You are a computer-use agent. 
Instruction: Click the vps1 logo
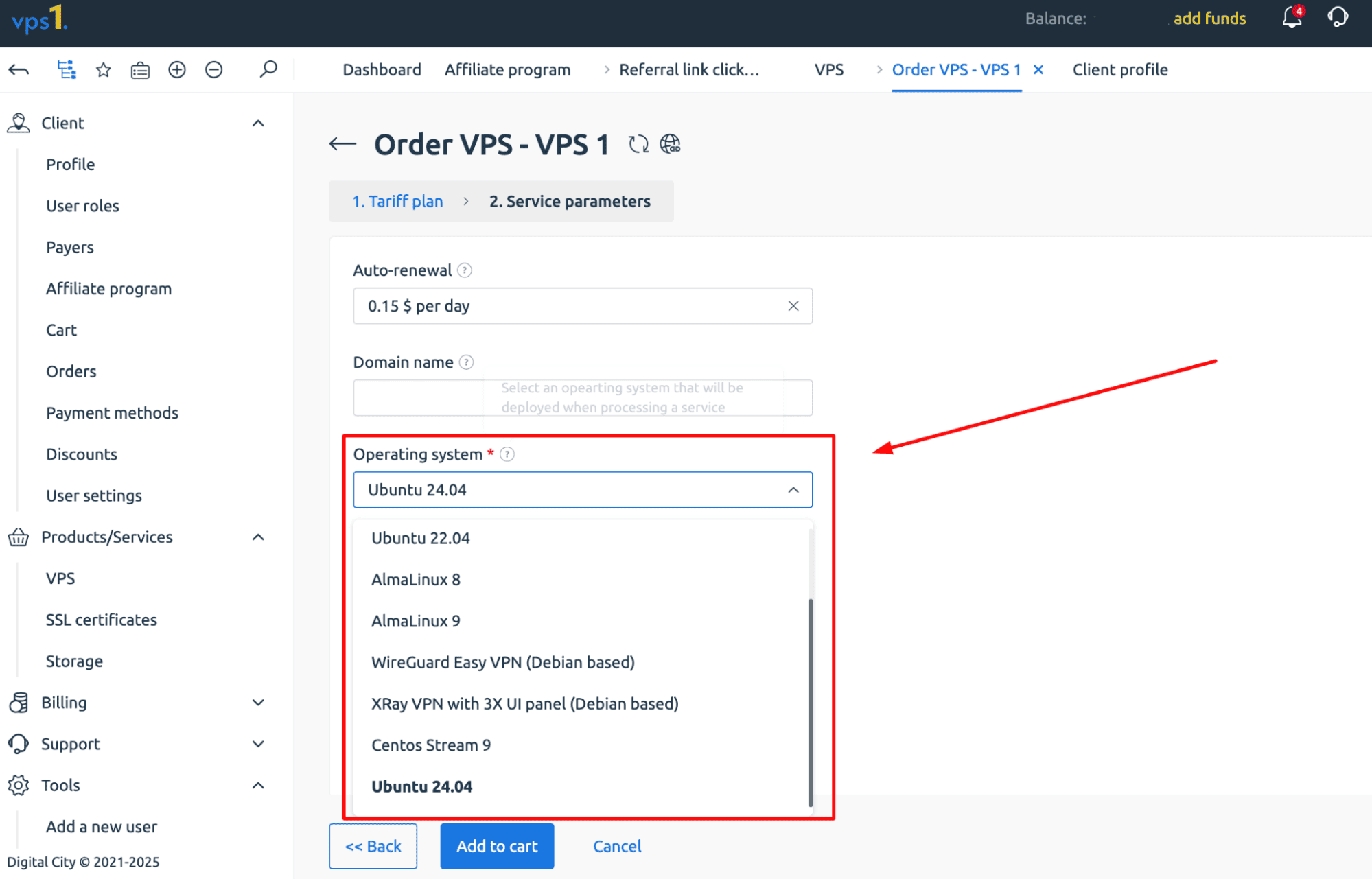pos(40,19)
